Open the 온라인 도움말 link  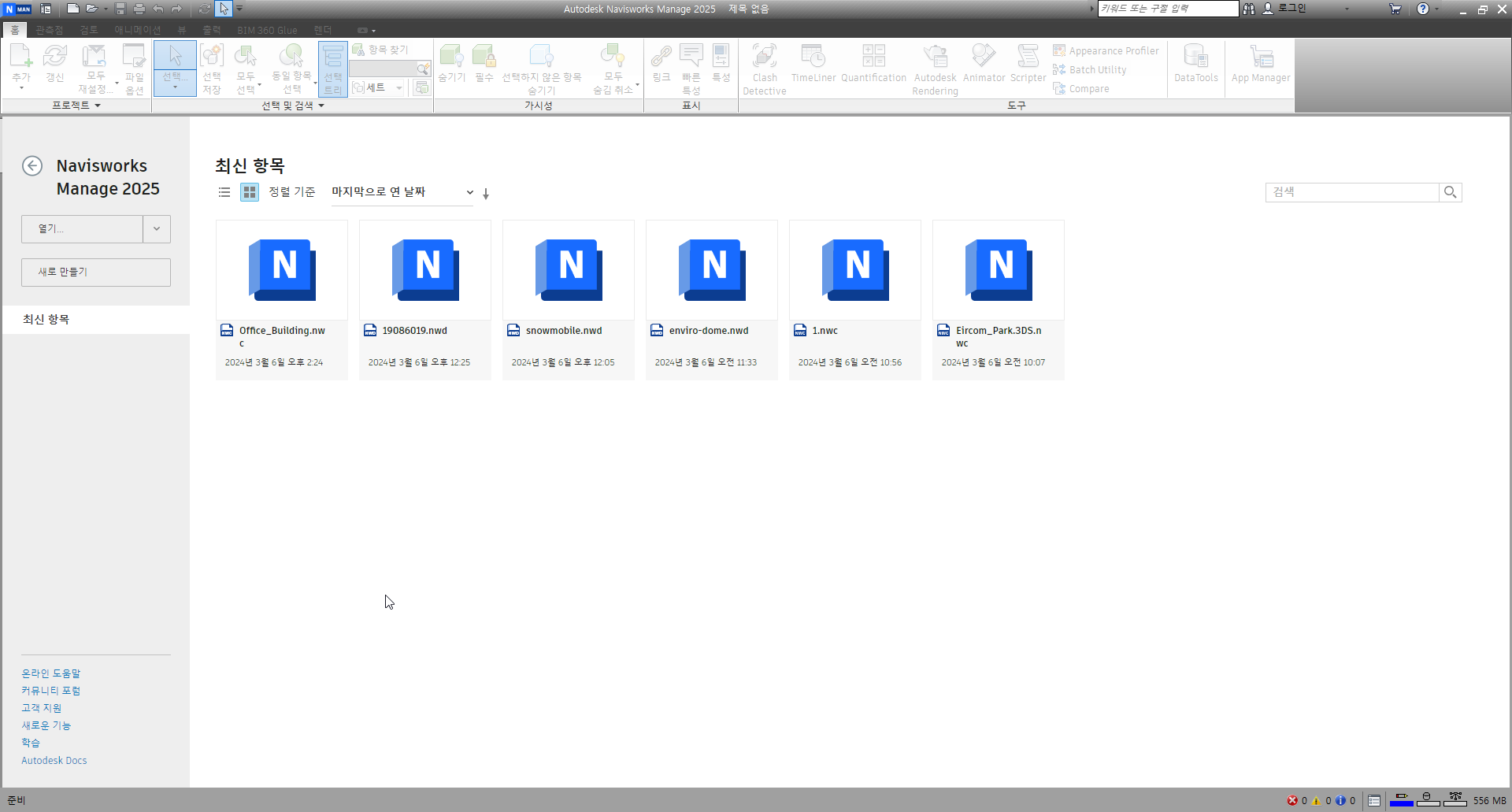coord(51,673)
